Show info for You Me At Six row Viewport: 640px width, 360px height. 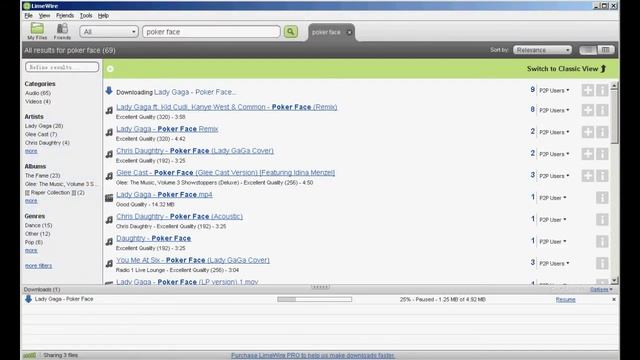(602, 263)
